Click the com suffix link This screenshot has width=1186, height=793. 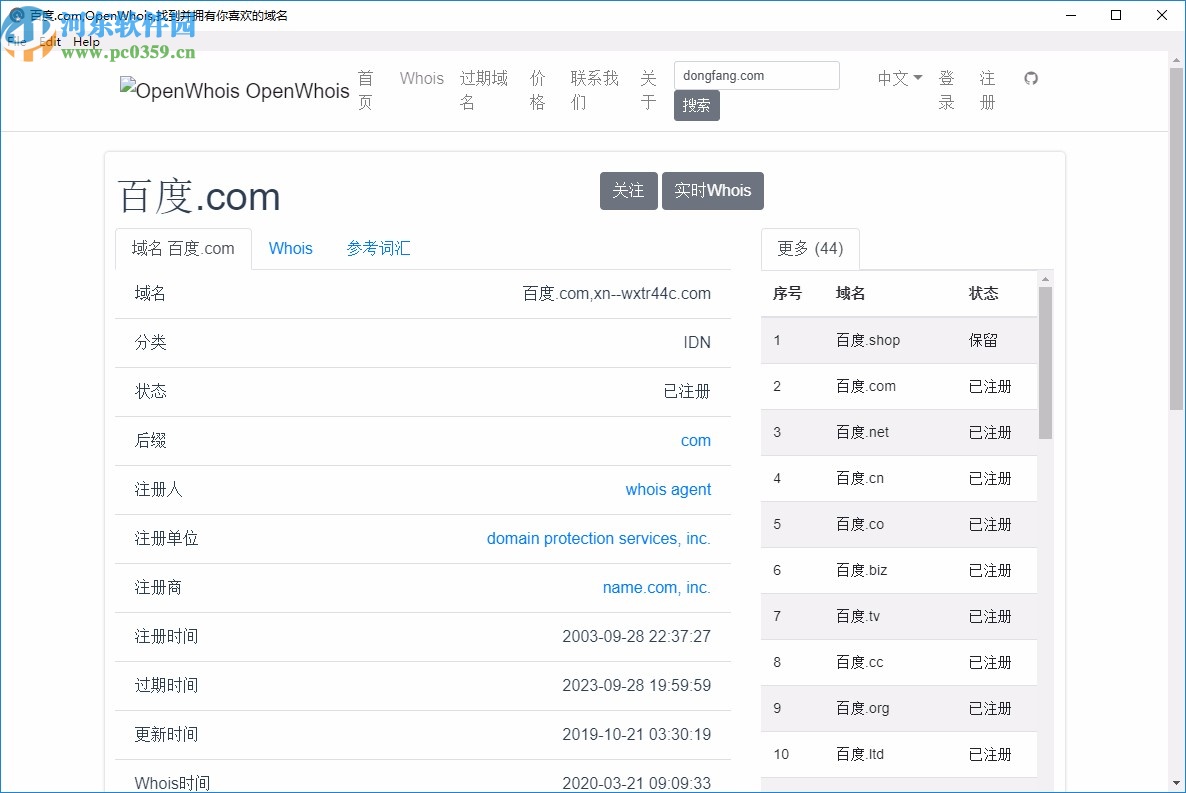[696, 440]
